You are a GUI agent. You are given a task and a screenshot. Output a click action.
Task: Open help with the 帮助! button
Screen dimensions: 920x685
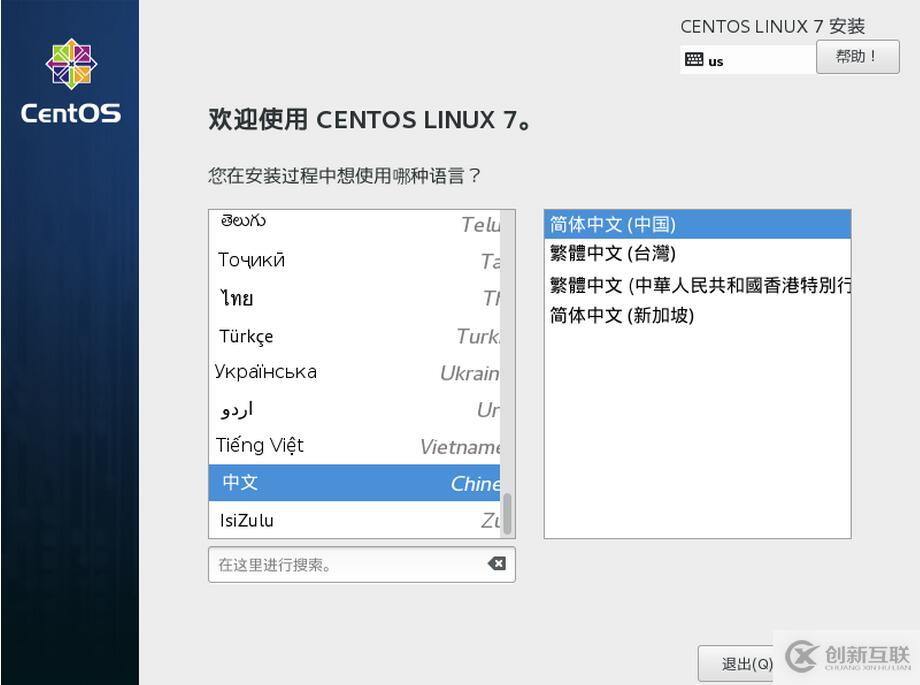pos(857,57)
